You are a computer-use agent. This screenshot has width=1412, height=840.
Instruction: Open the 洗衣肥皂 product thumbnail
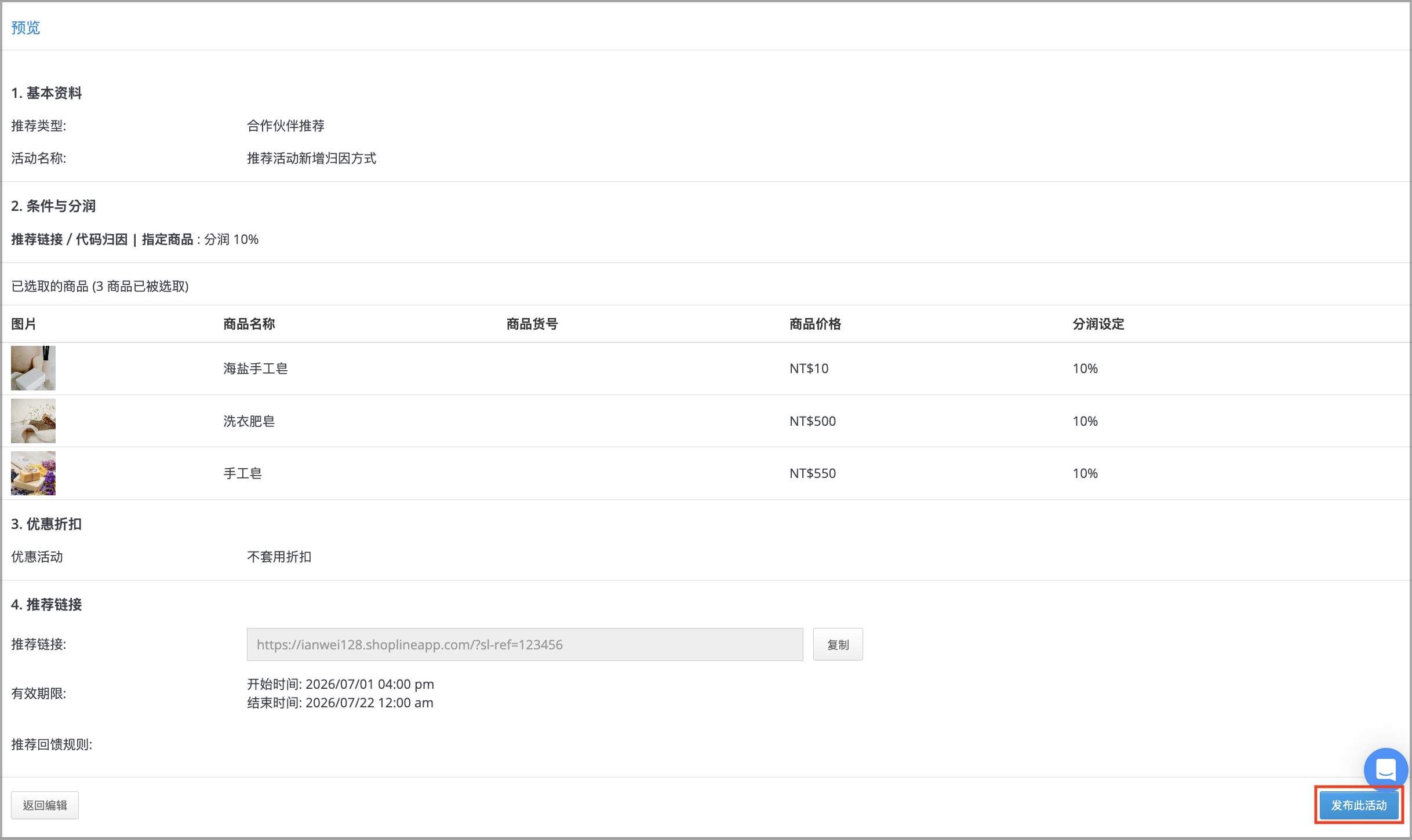click(x=33, y=421)
